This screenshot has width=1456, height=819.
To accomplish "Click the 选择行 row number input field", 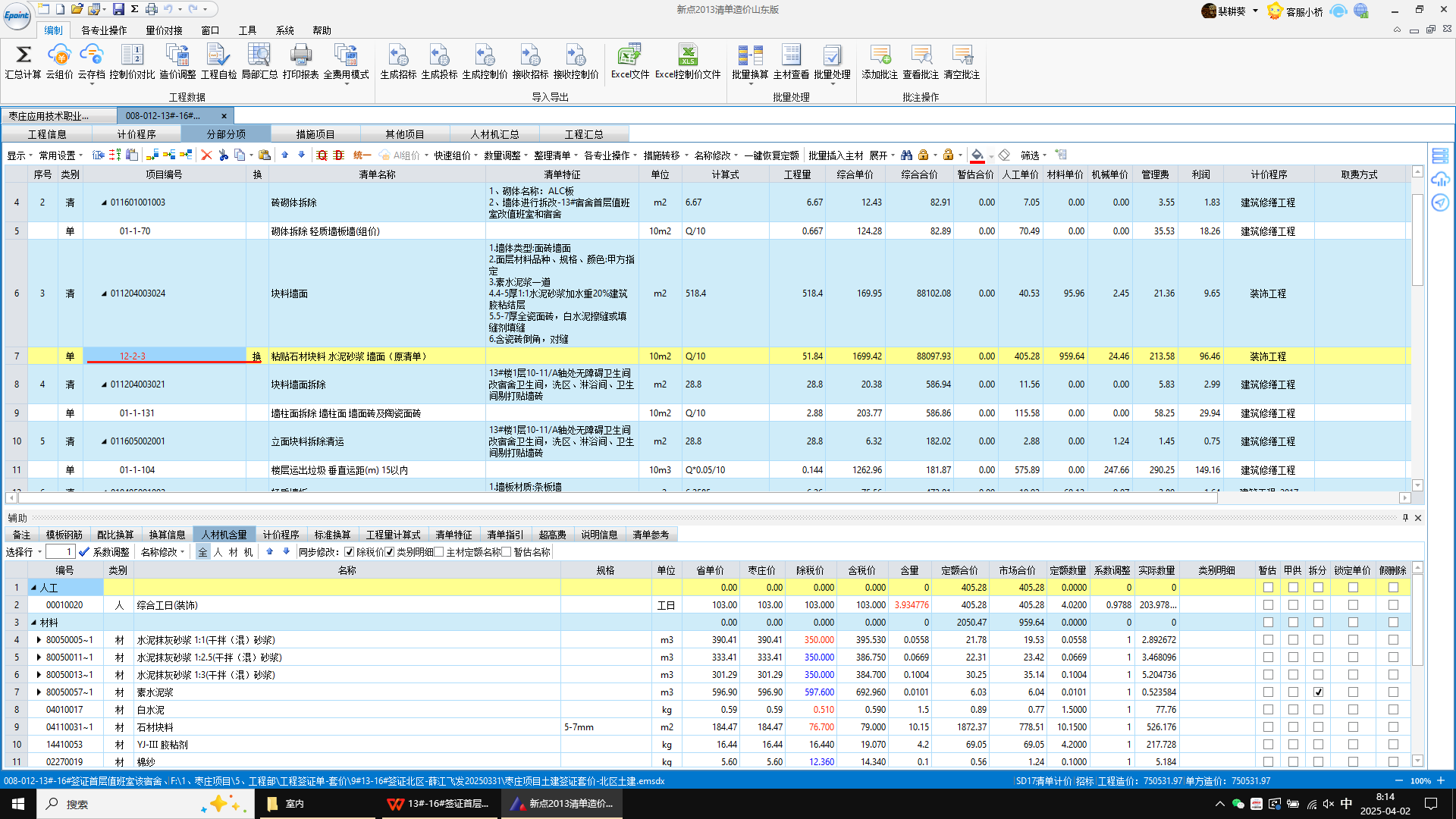I will (x=60, y=552).
